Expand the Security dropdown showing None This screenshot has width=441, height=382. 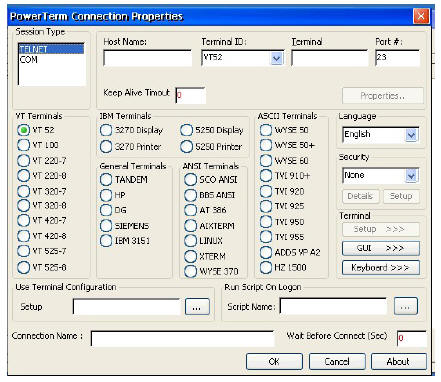tap(411, 176)
